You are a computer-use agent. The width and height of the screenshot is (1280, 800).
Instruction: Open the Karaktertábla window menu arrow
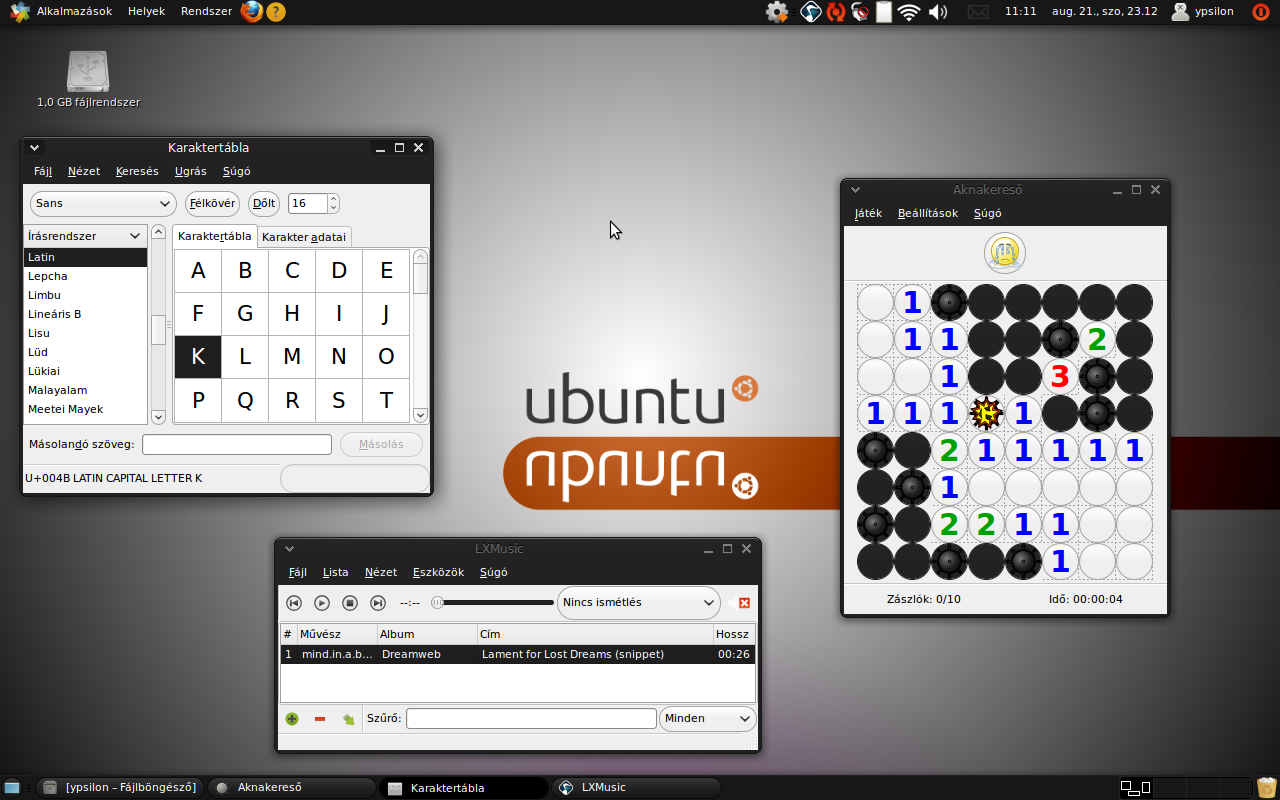click(x=35, y=147)
